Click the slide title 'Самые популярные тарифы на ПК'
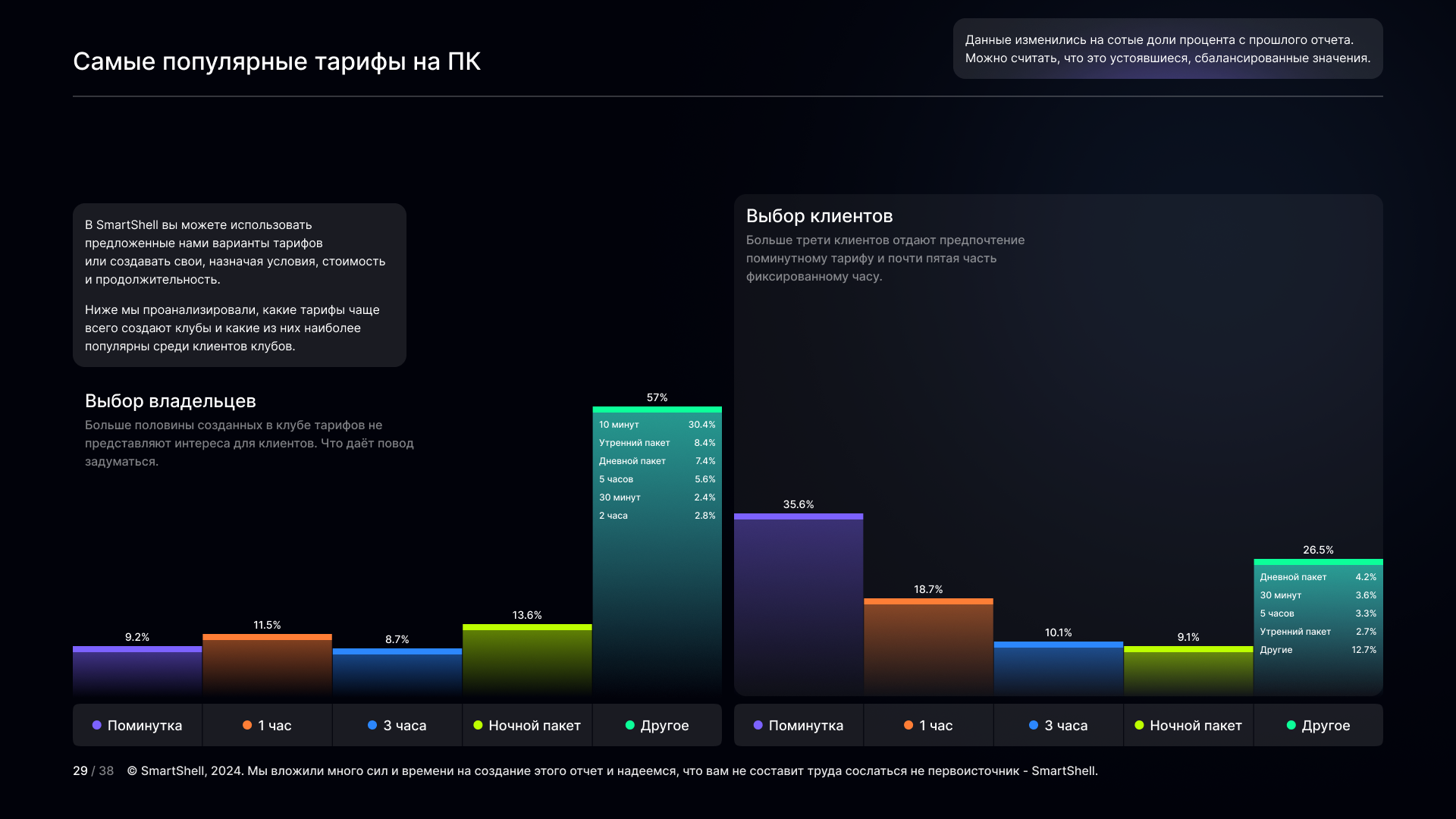This screenshot has height=819, width=1456. (277, 61)
